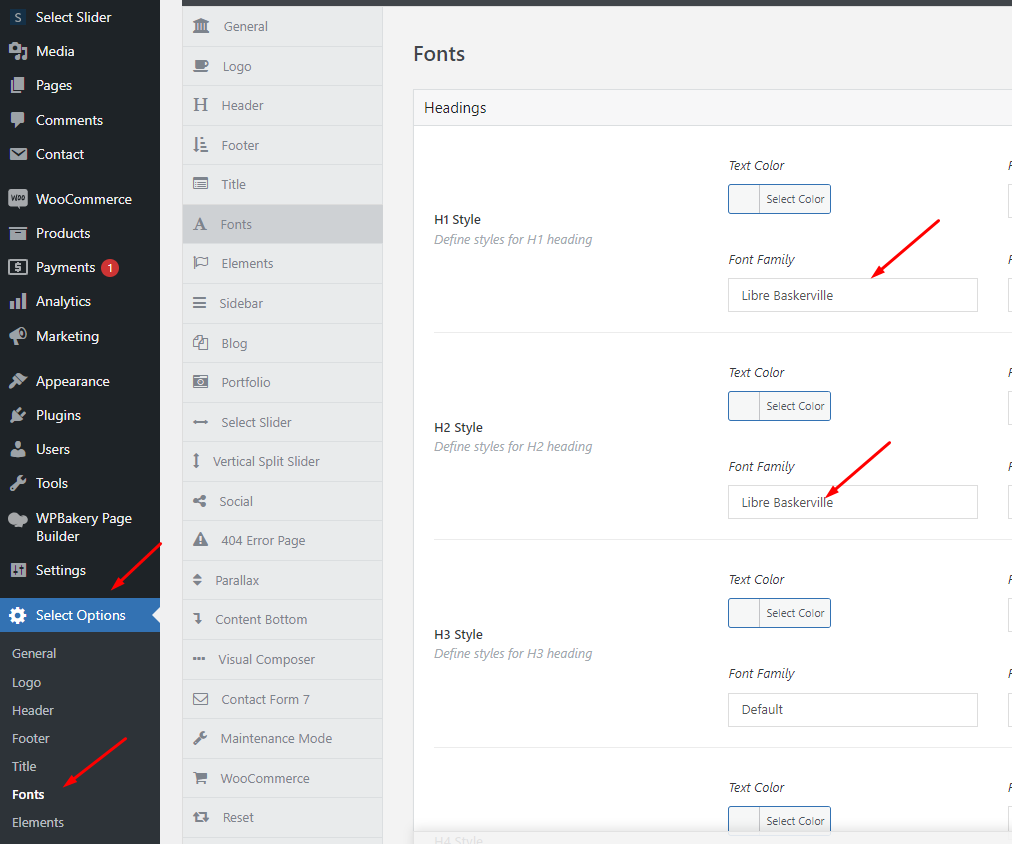Image resolution: width=1012 pixels, height=844 pixels.
Task: Click Select Color button for H2 Style
Action: click(795, 406)
